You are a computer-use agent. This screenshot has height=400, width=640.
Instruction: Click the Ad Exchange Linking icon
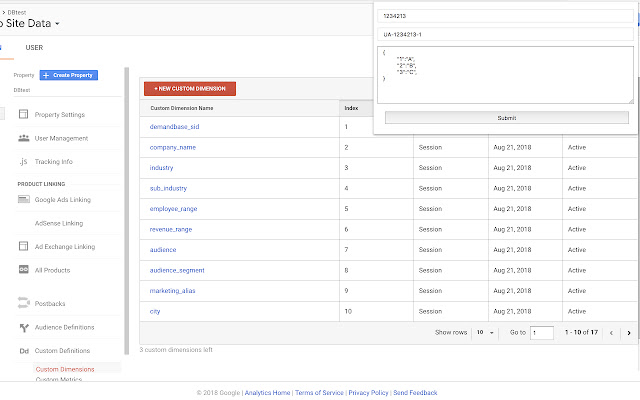click(24, 246)
